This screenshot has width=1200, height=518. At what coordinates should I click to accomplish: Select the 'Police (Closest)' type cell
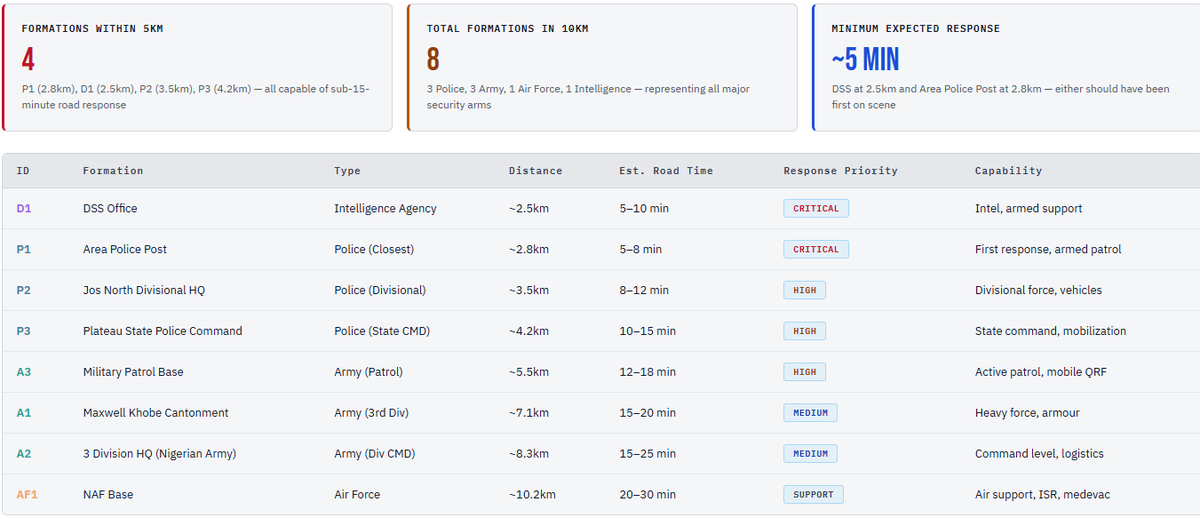[374, 249]
